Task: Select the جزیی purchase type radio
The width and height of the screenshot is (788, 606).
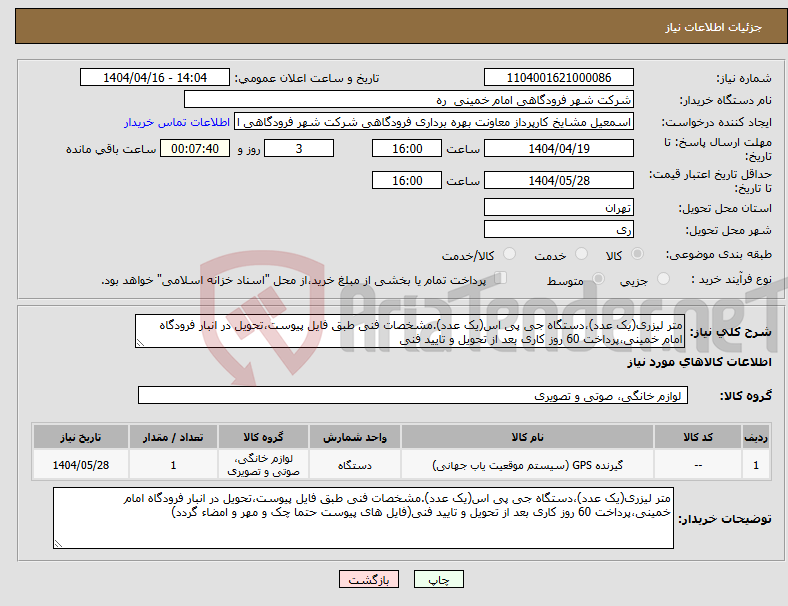Action: [x=663, y=278]
